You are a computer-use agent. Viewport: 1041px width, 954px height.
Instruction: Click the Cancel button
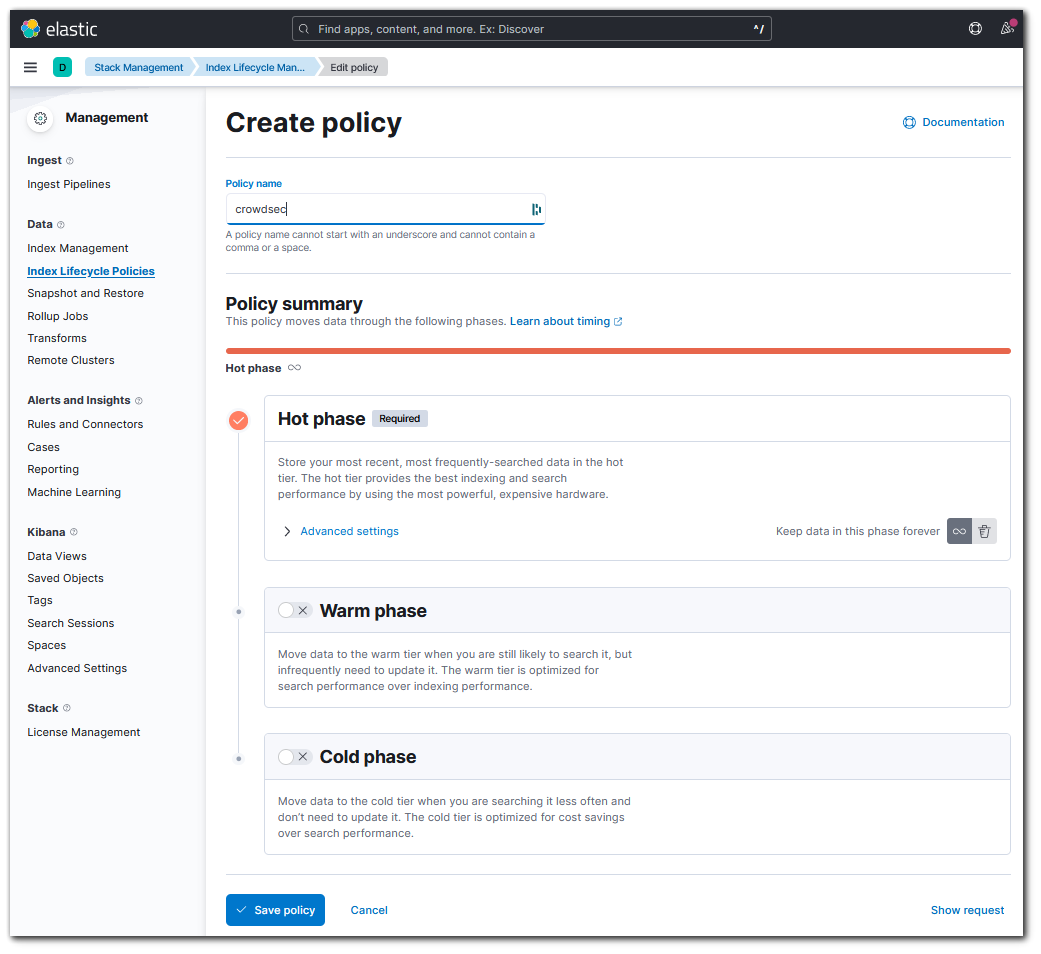369,910
